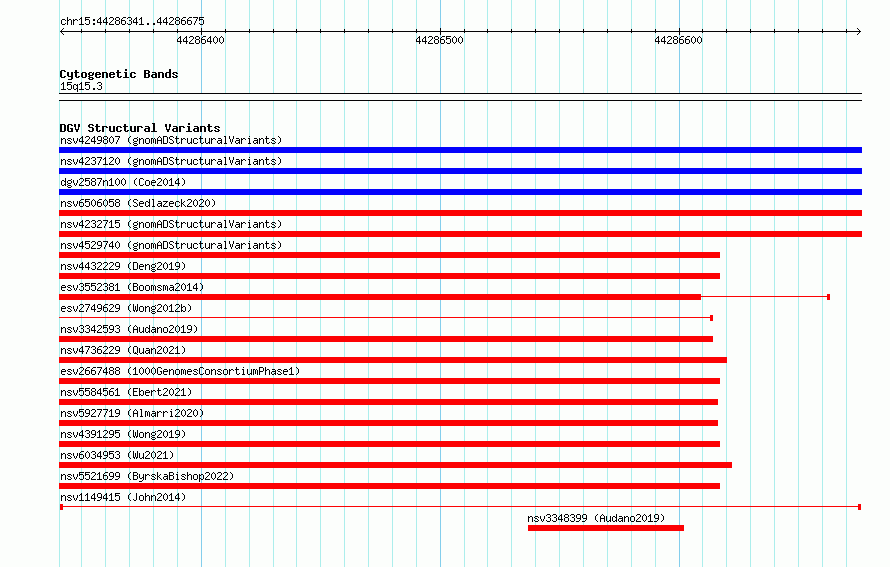Image resolution: width=890 pixels, height=567 pixels.
Task: Select the red bar under esv2667488
Action: click(389, 381)
